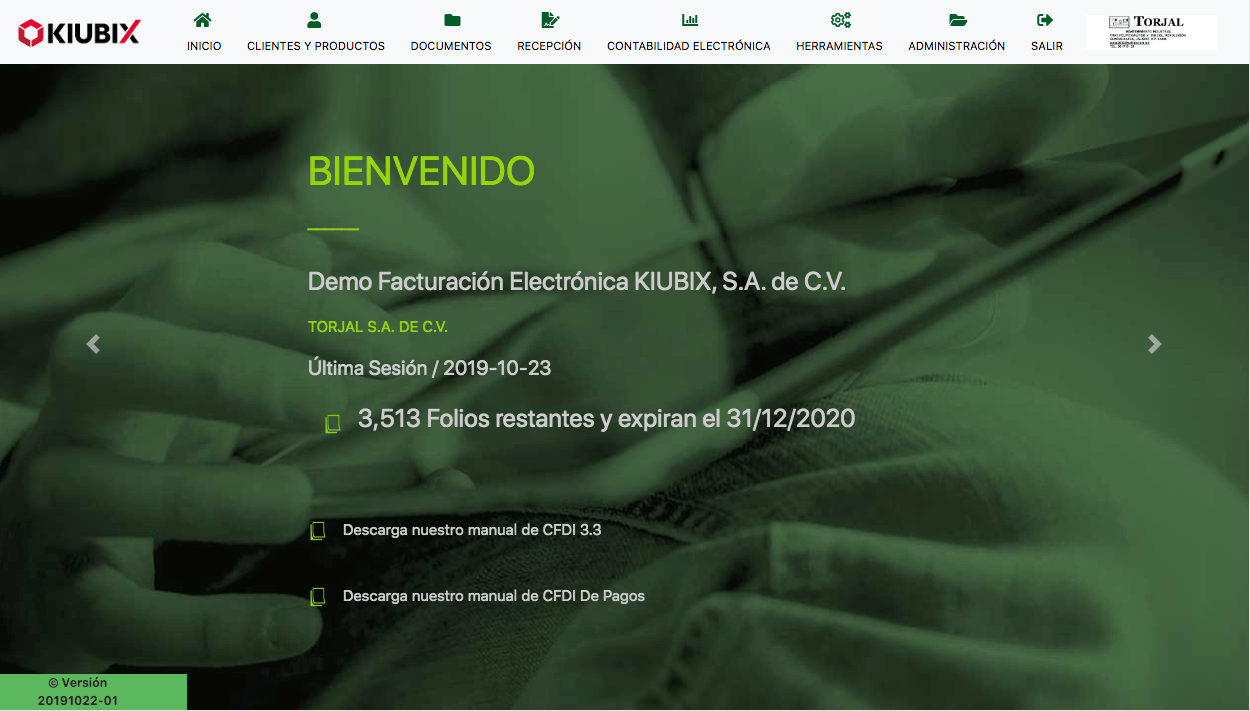Click the gears icon above Herramientas
1250x711 pixels.
click(839, 20)
